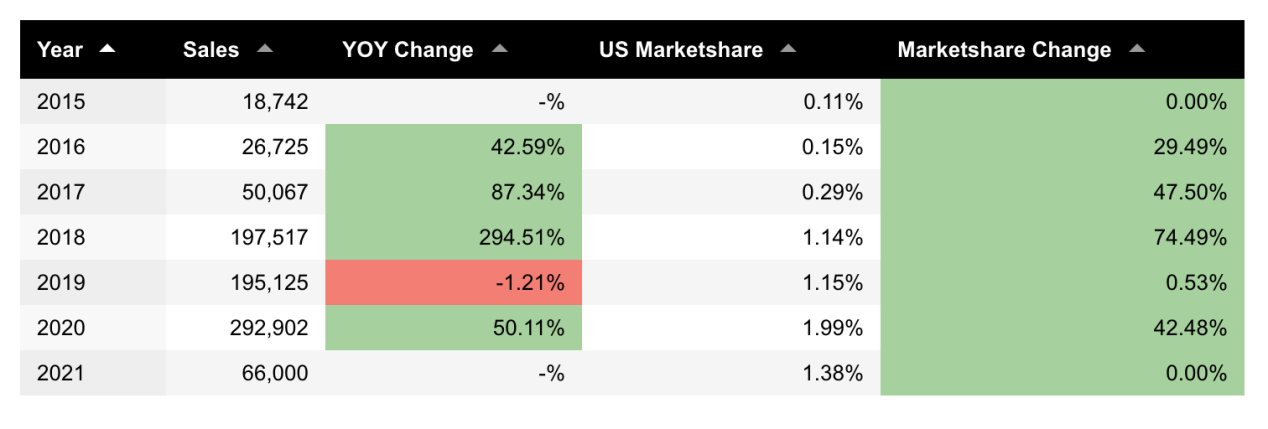Click the green 294.51% YOY cell
The image size is (1268, 429).
pyautogui.click(x=453, y=238)
